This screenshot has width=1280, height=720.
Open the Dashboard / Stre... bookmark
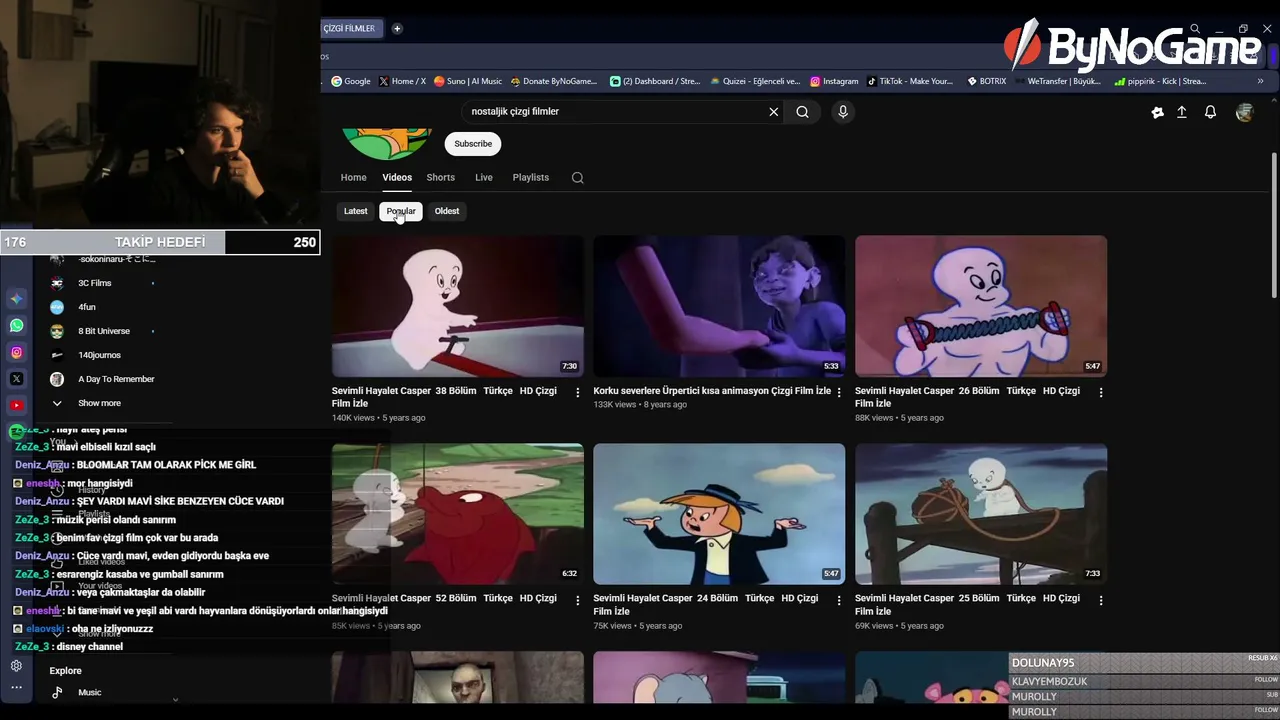point(655,81)
